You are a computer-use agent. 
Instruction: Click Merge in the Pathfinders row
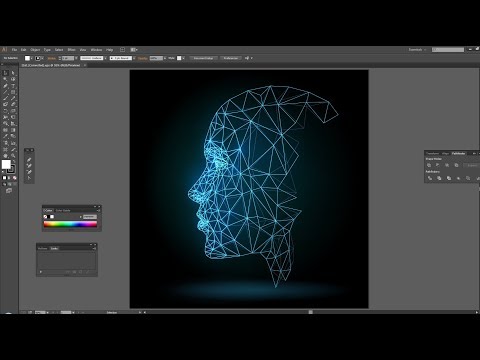point(449,178)
